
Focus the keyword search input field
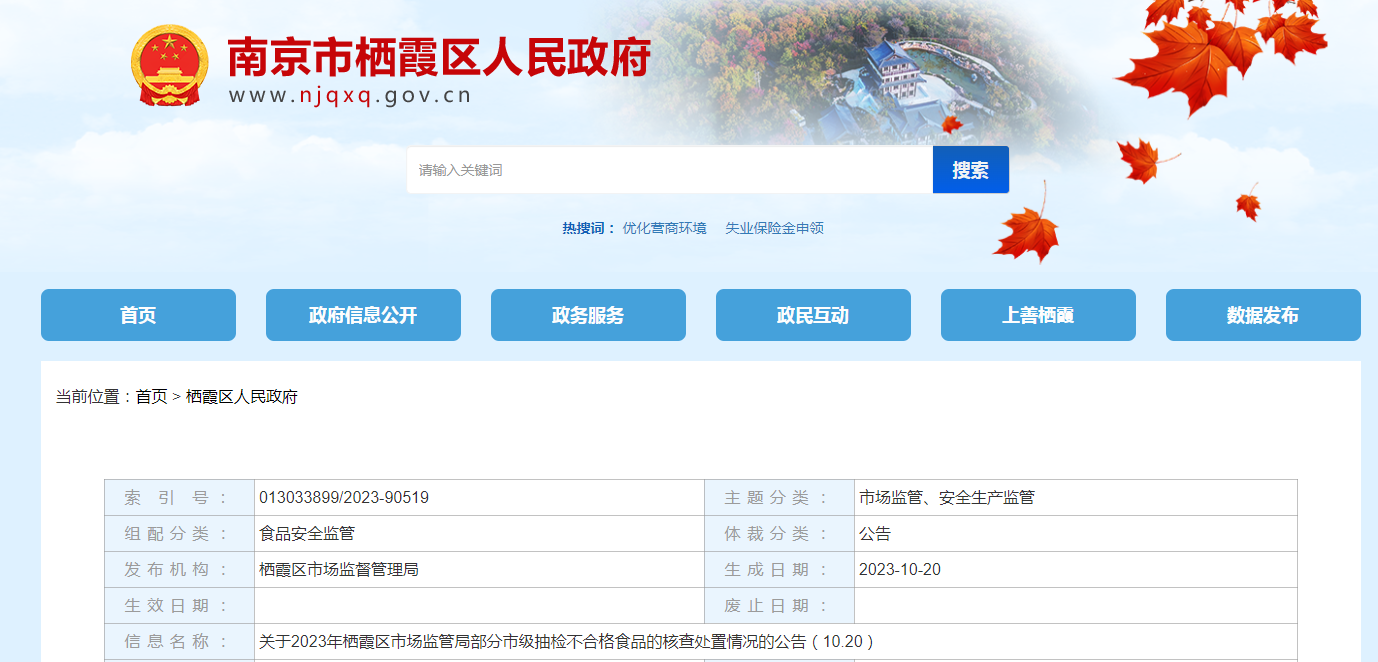pos(668,170)
